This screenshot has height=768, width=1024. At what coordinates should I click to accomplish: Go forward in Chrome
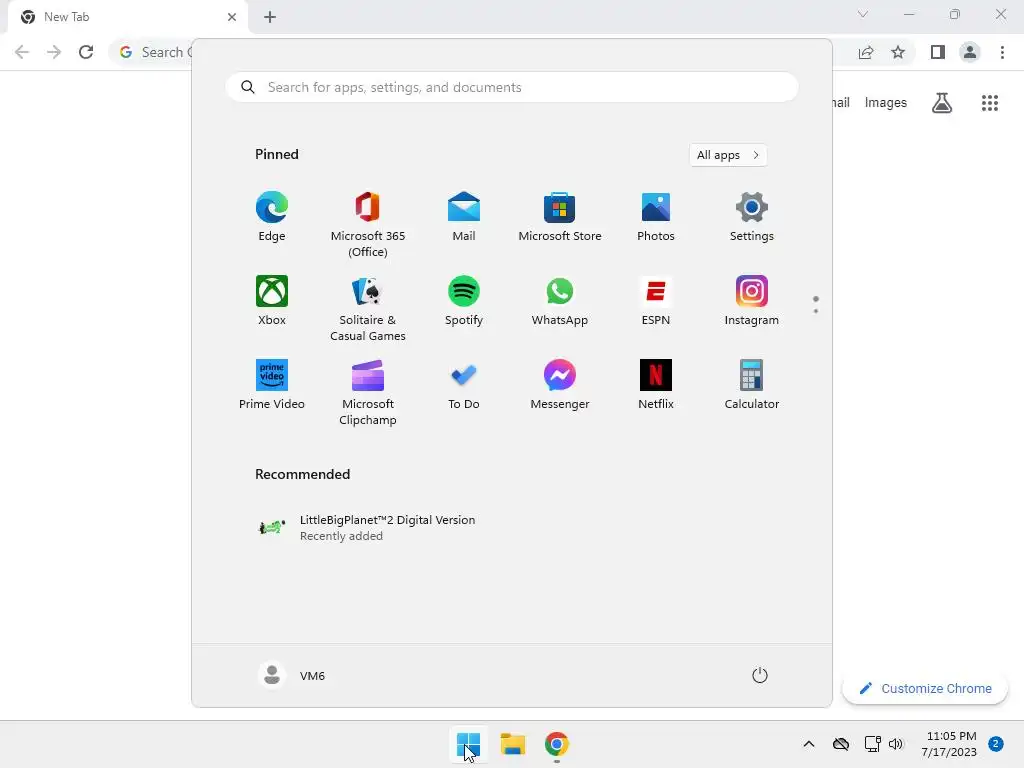[54, 52]
